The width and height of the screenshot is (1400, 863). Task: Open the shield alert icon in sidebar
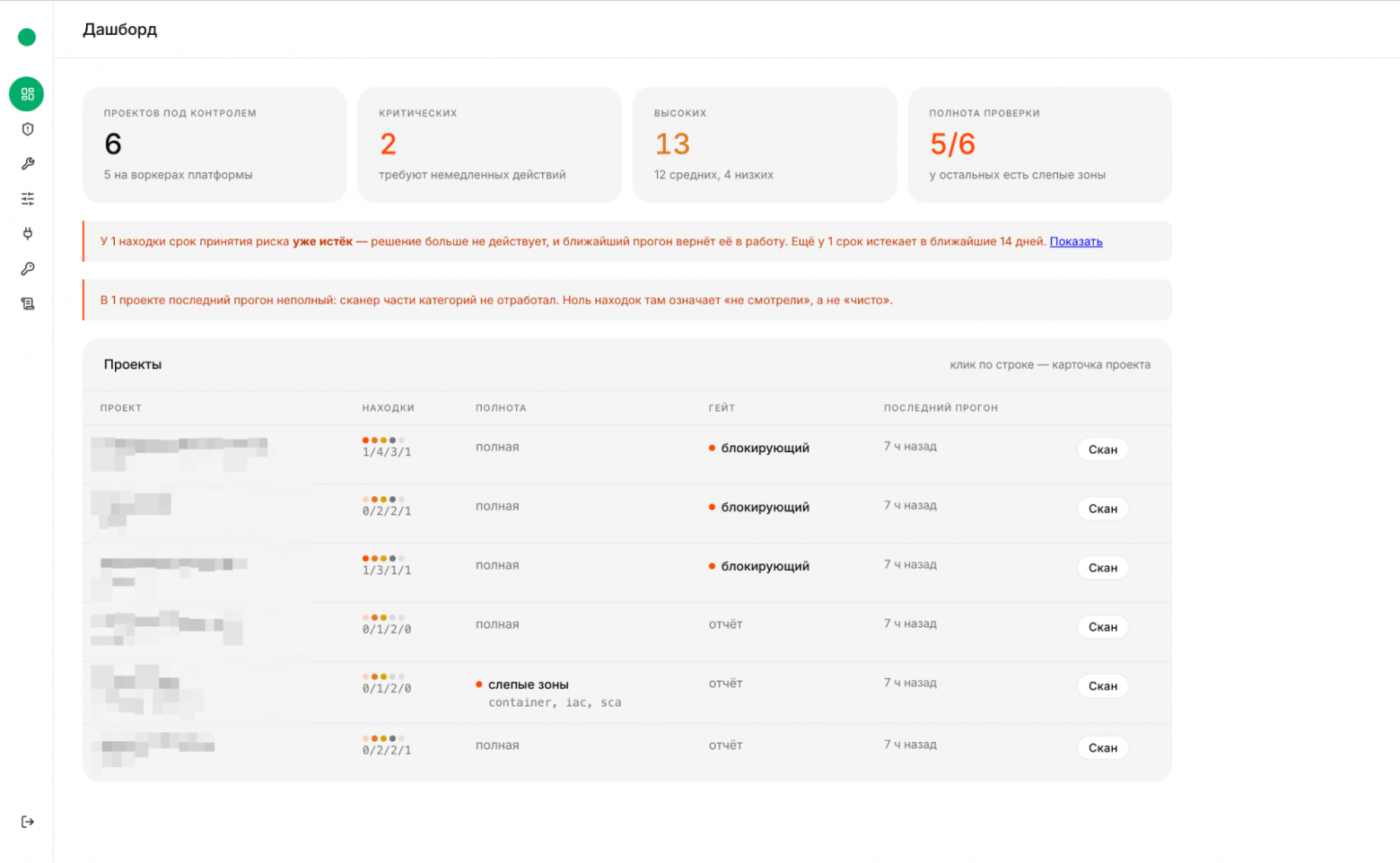[x=28, y=129]
